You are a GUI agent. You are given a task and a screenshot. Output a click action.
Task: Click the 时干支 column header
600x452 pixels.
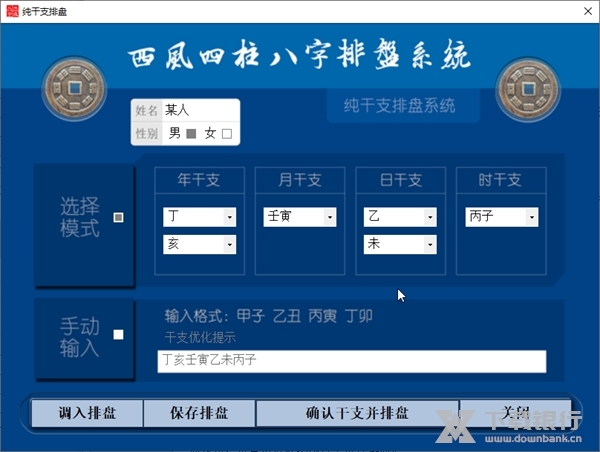[x=501, y=180]
